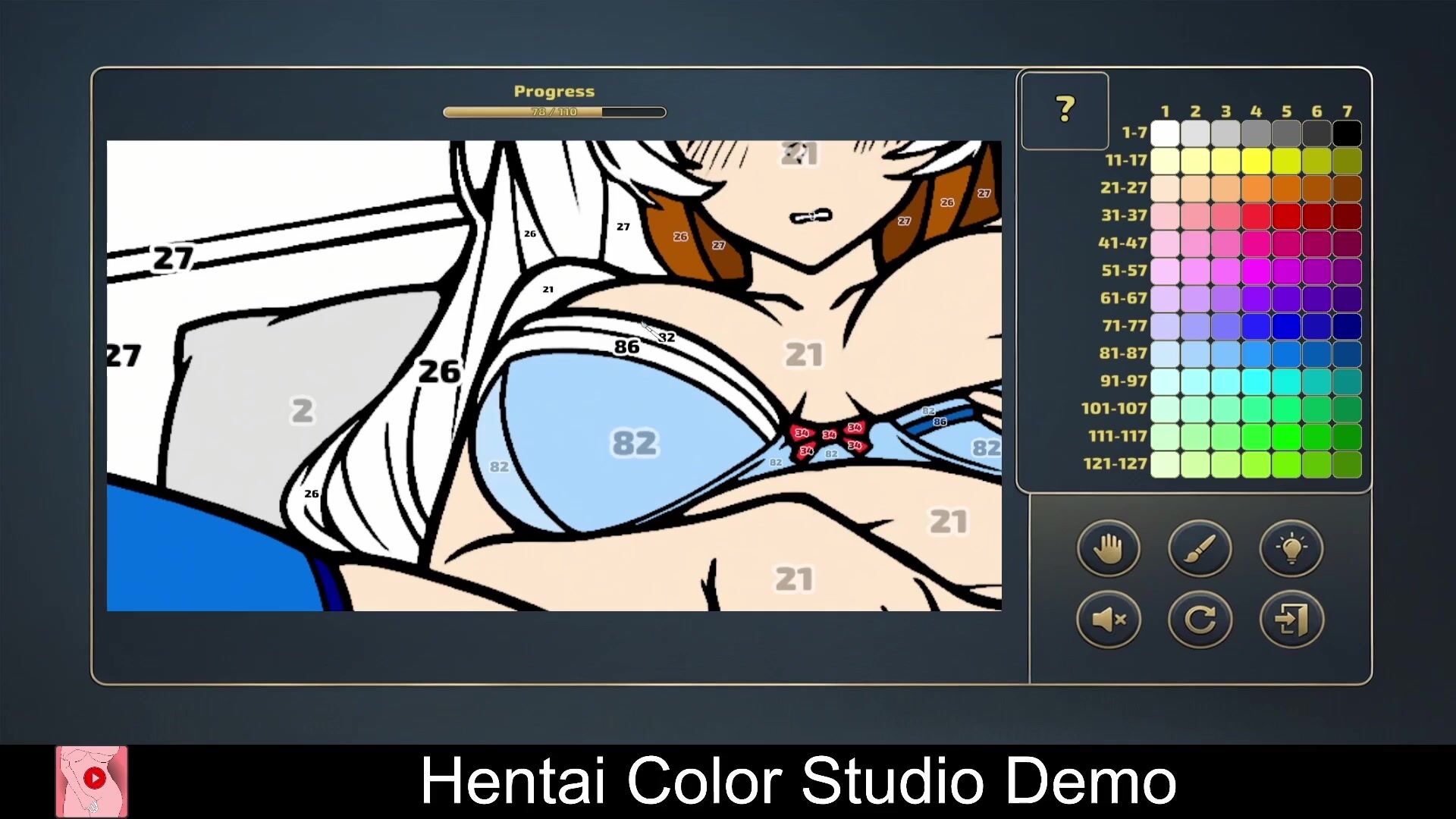Toggle the muted speaker sound button

[1108, 620]
